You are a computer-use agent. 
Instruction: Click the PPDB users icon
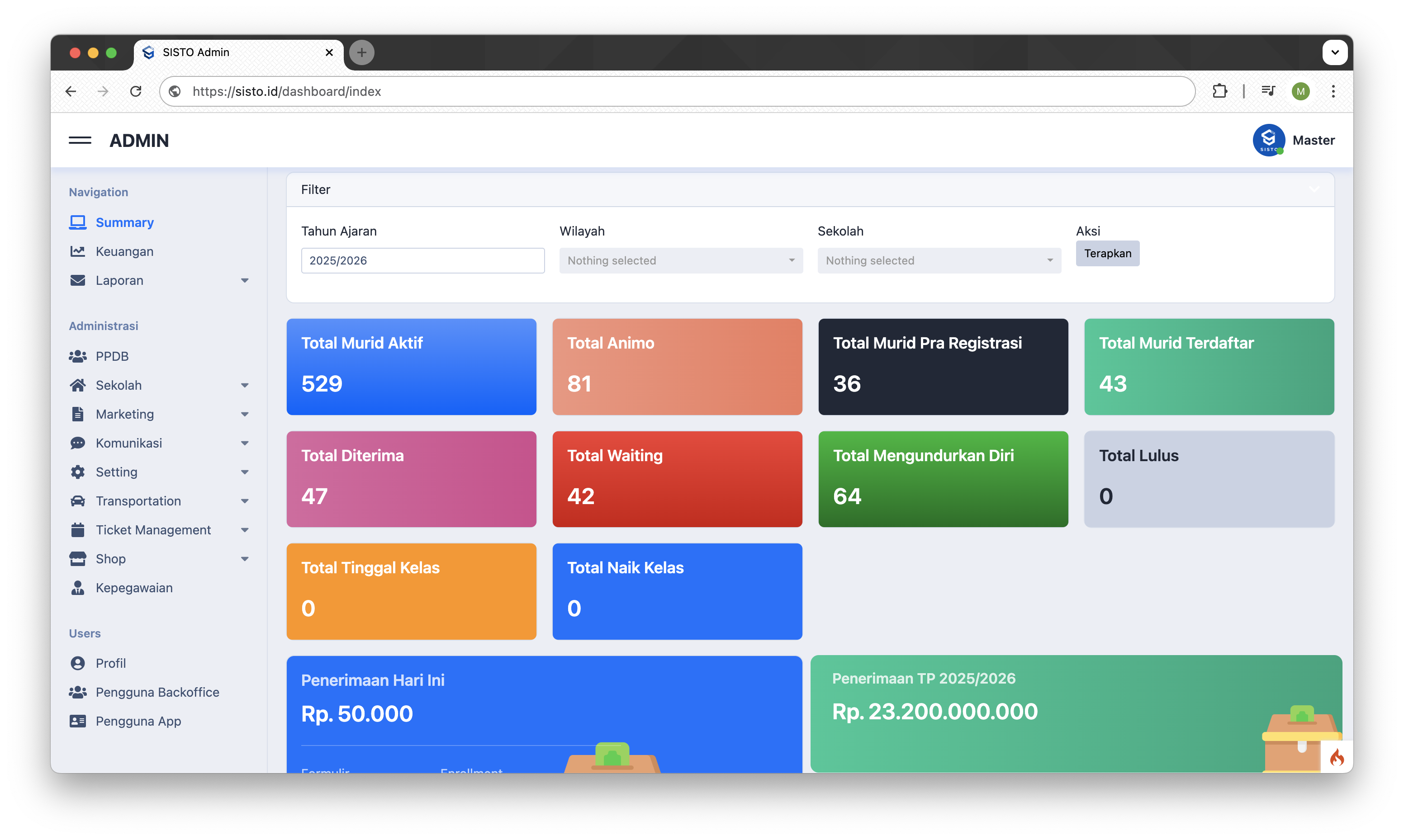click(77, 356)
